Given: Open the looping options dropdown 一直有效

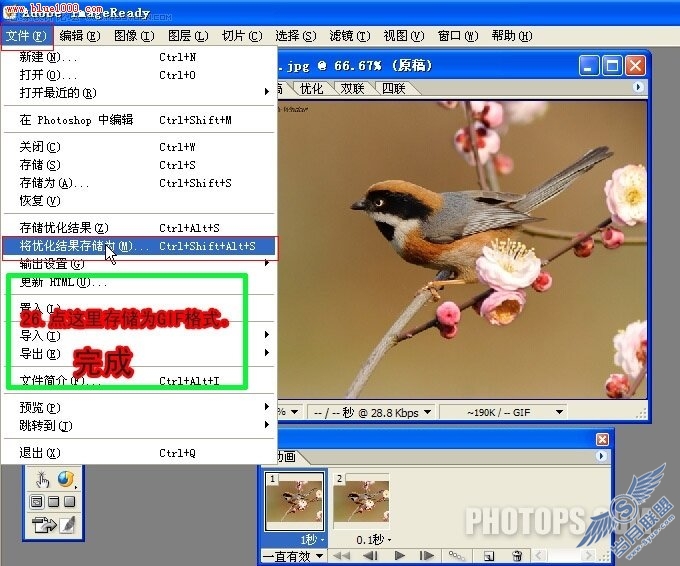Looking at the screenshot, I should click(293, 556).
